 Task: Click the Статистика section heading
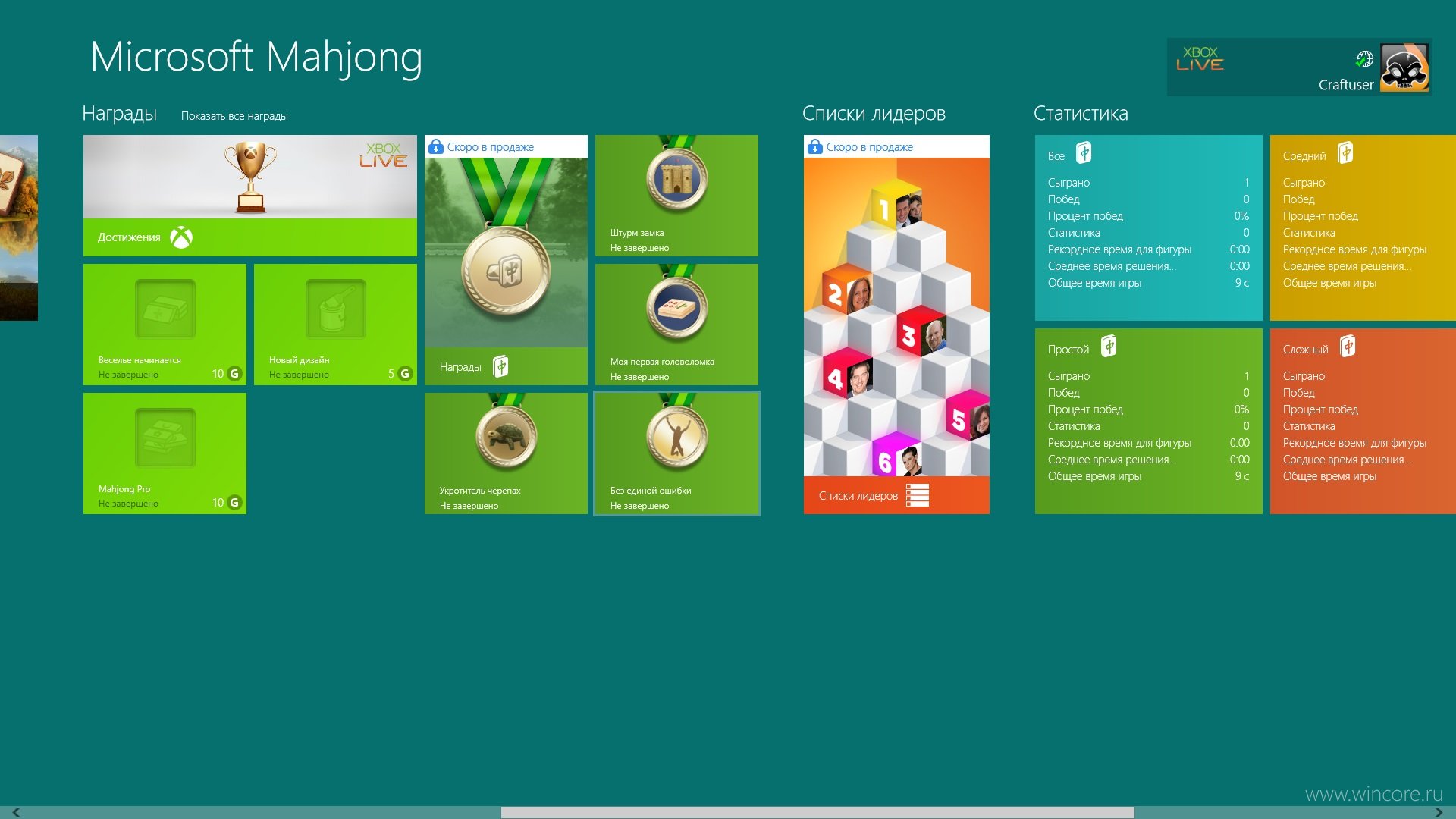[1081, 114]
